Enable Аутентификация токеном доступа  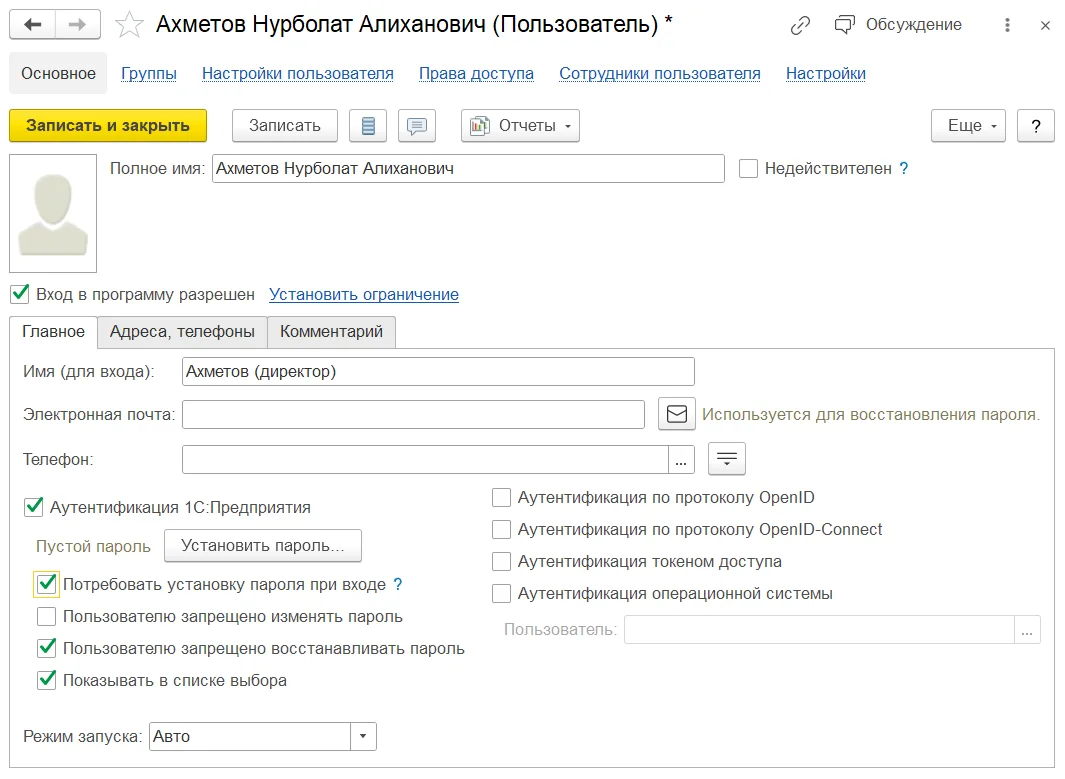(x=501, y=562)
